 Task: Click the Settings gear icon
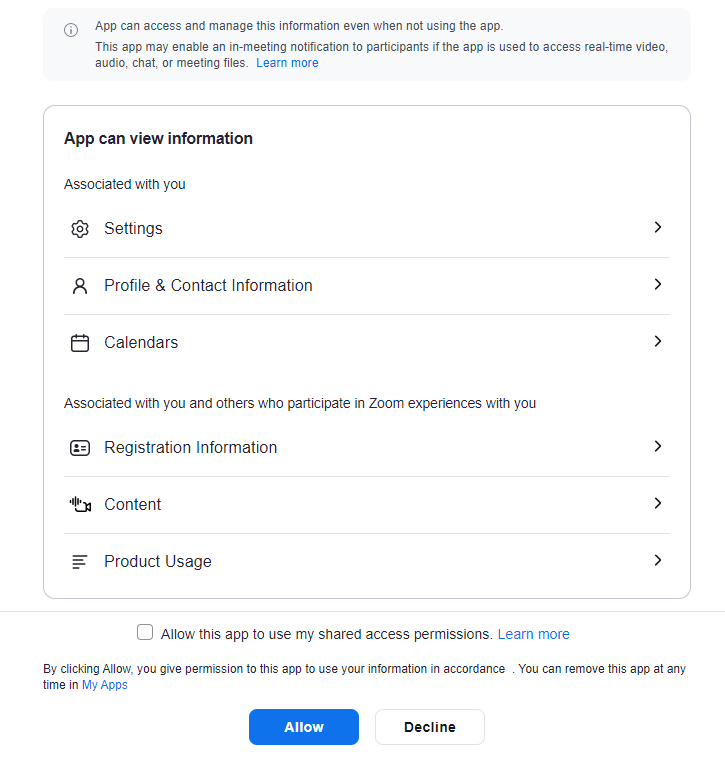point(80,229)
